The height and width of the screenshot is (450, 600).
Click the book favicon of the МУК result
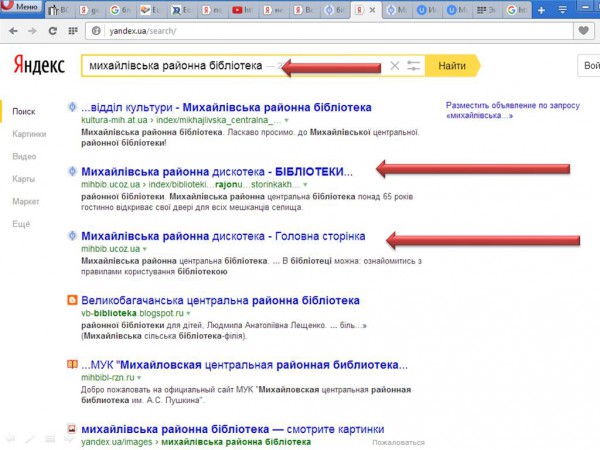(72, 364)
